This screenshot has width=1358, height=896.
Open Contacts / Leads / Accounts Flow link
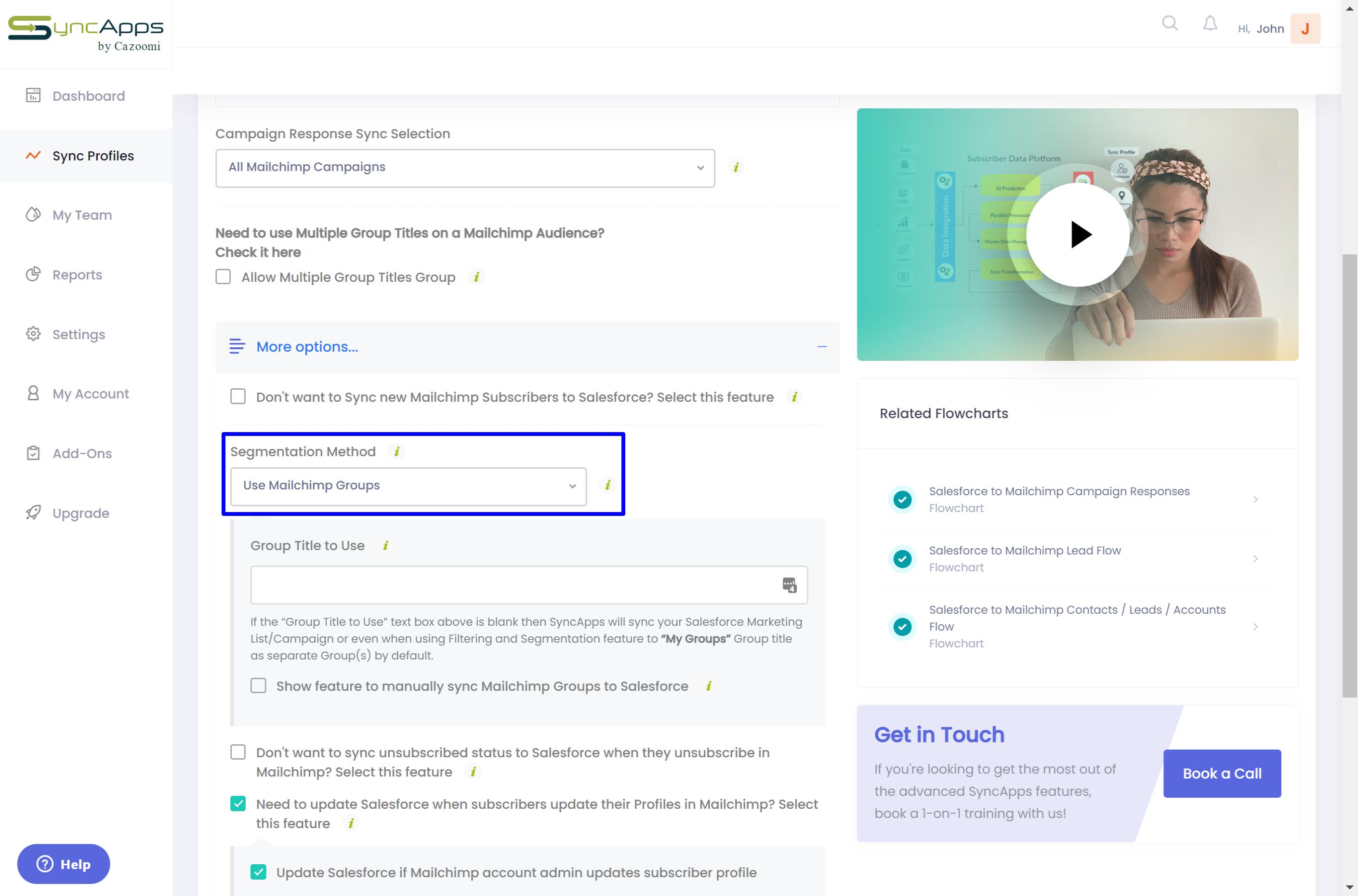(1077, 618)
